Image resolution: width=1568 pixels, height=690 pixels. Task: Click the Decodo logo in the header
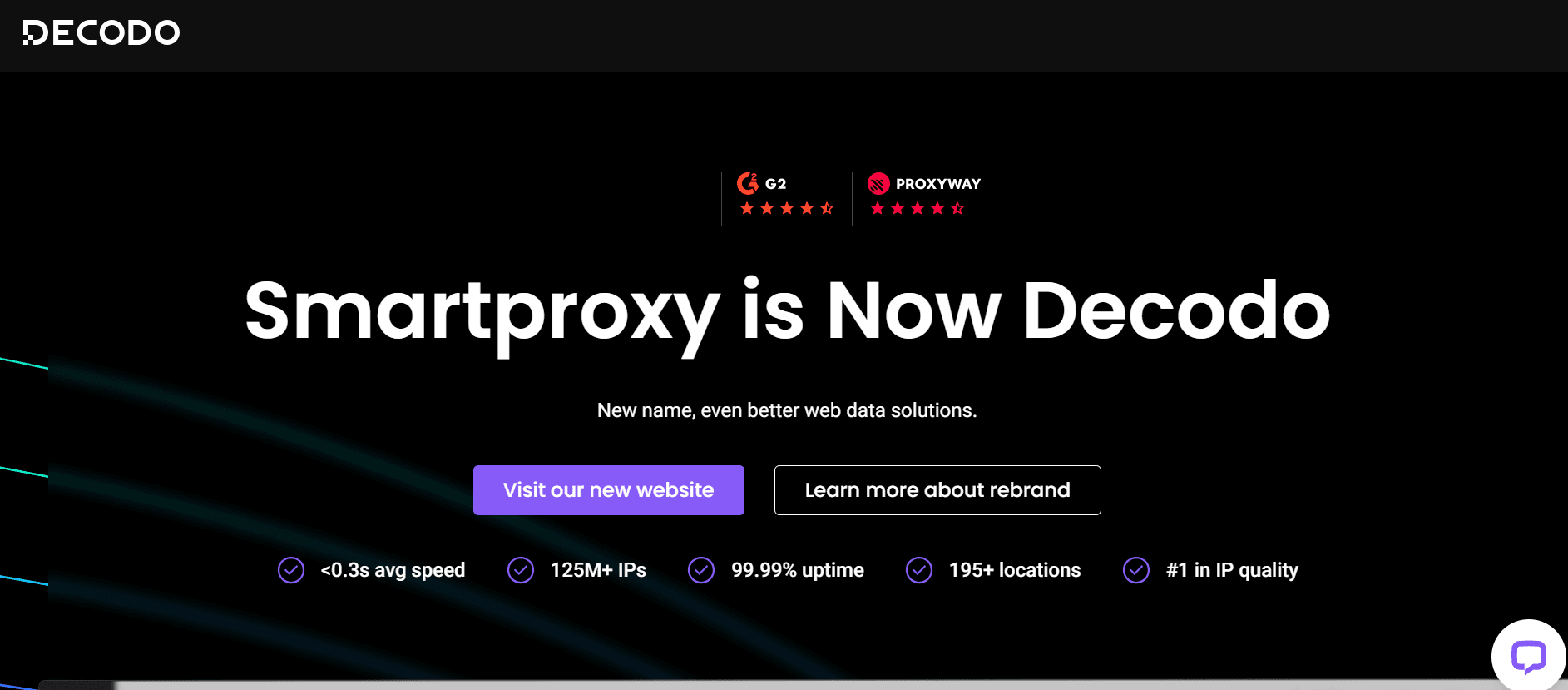click(101, 32)
